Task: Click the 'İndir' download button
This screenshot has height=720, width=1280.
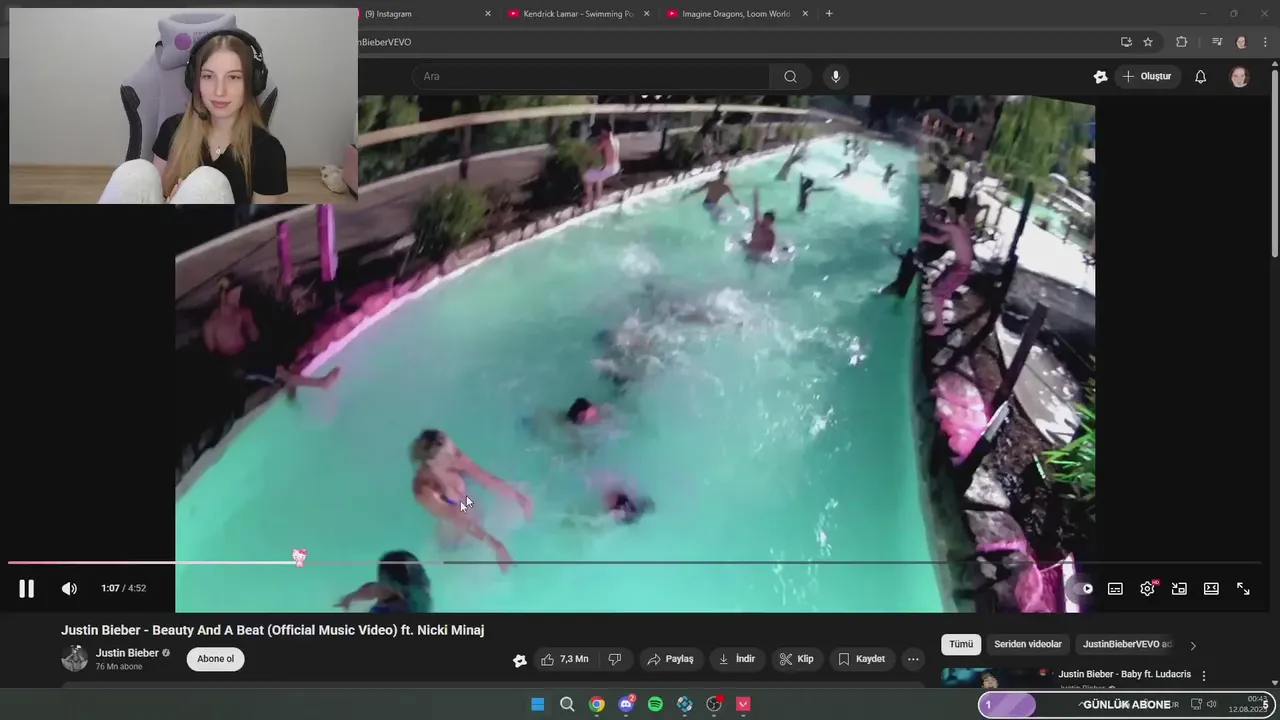Action: 737,659
